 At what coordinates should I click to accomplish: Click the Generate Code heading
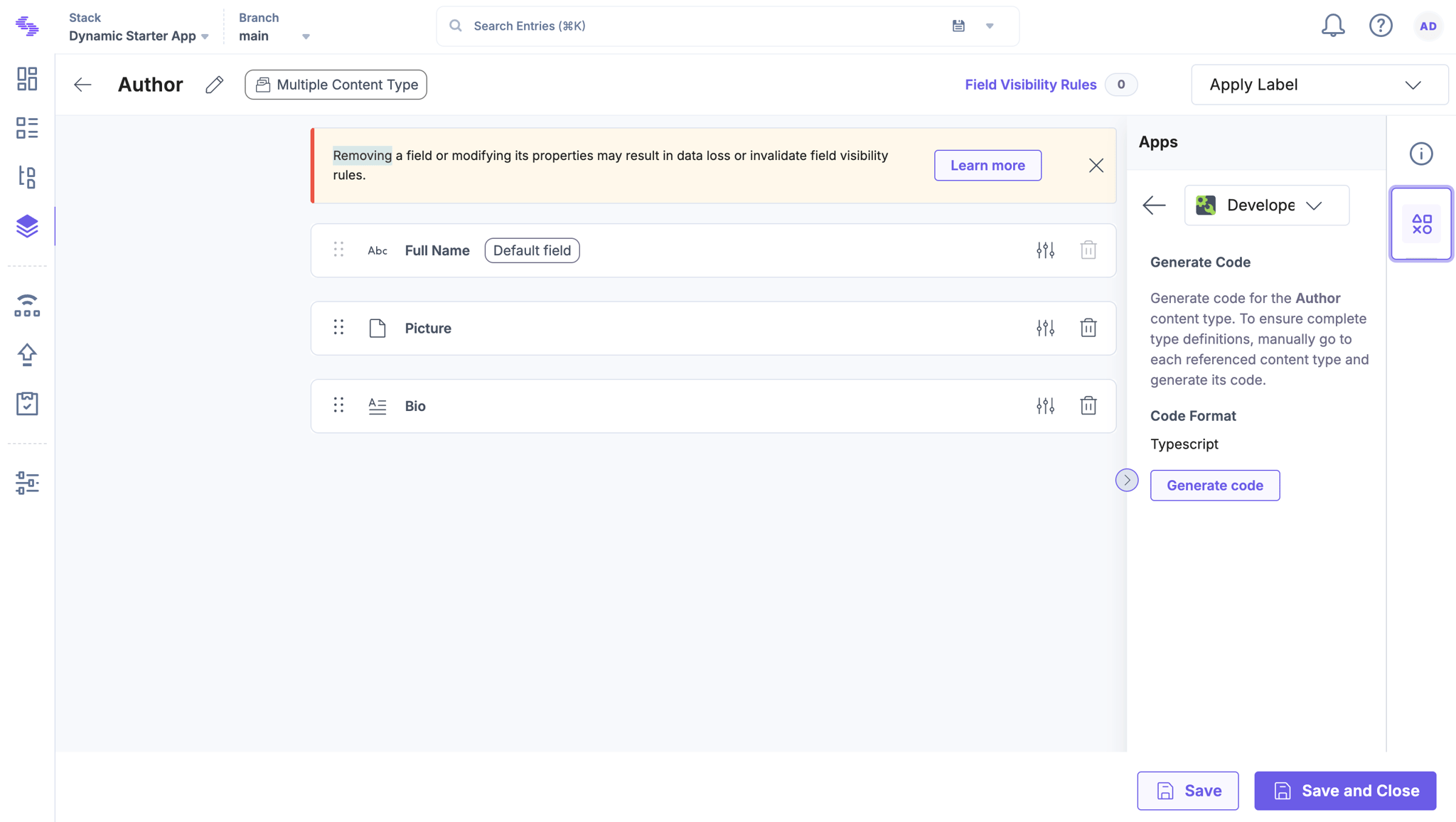pos(1200,262)
